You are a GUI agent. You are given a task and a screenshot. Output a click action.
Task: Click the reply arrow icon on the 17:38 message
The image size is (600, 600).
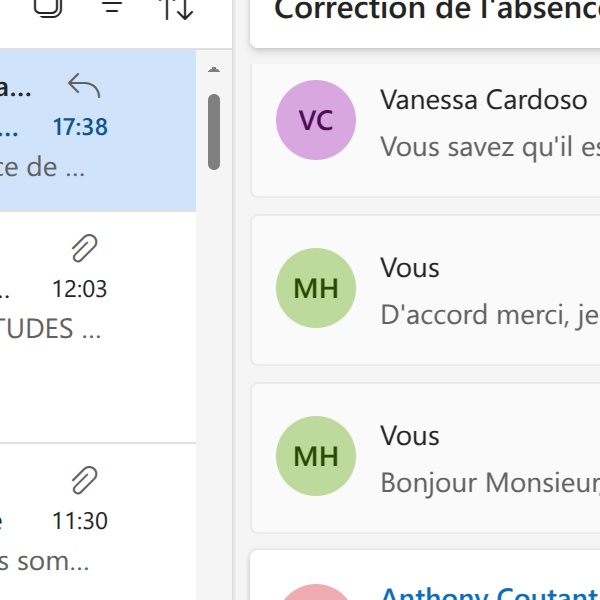pos(84,87)
